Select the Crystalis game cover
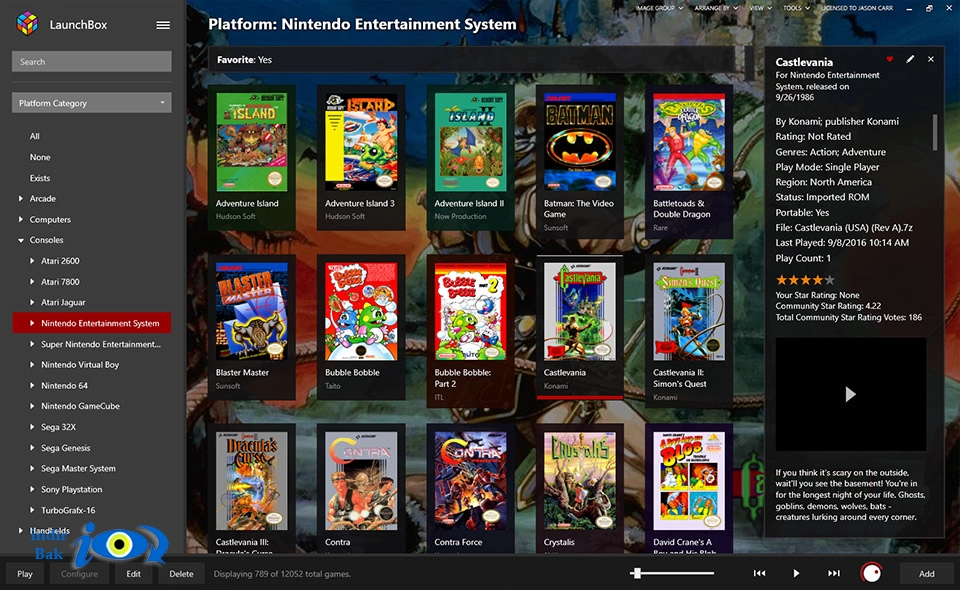The width and height of the screenshot is (960, 590). click(580, 481)
